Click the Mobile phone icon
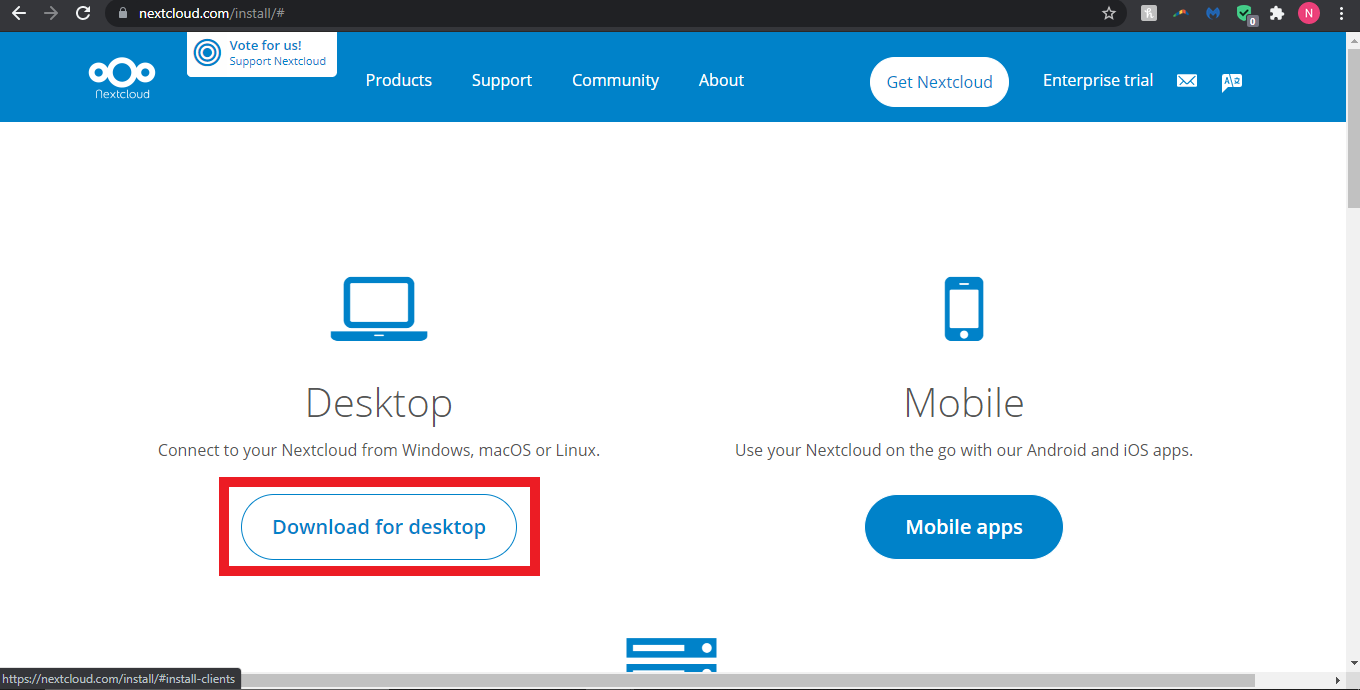 click(x=964, y=309)
